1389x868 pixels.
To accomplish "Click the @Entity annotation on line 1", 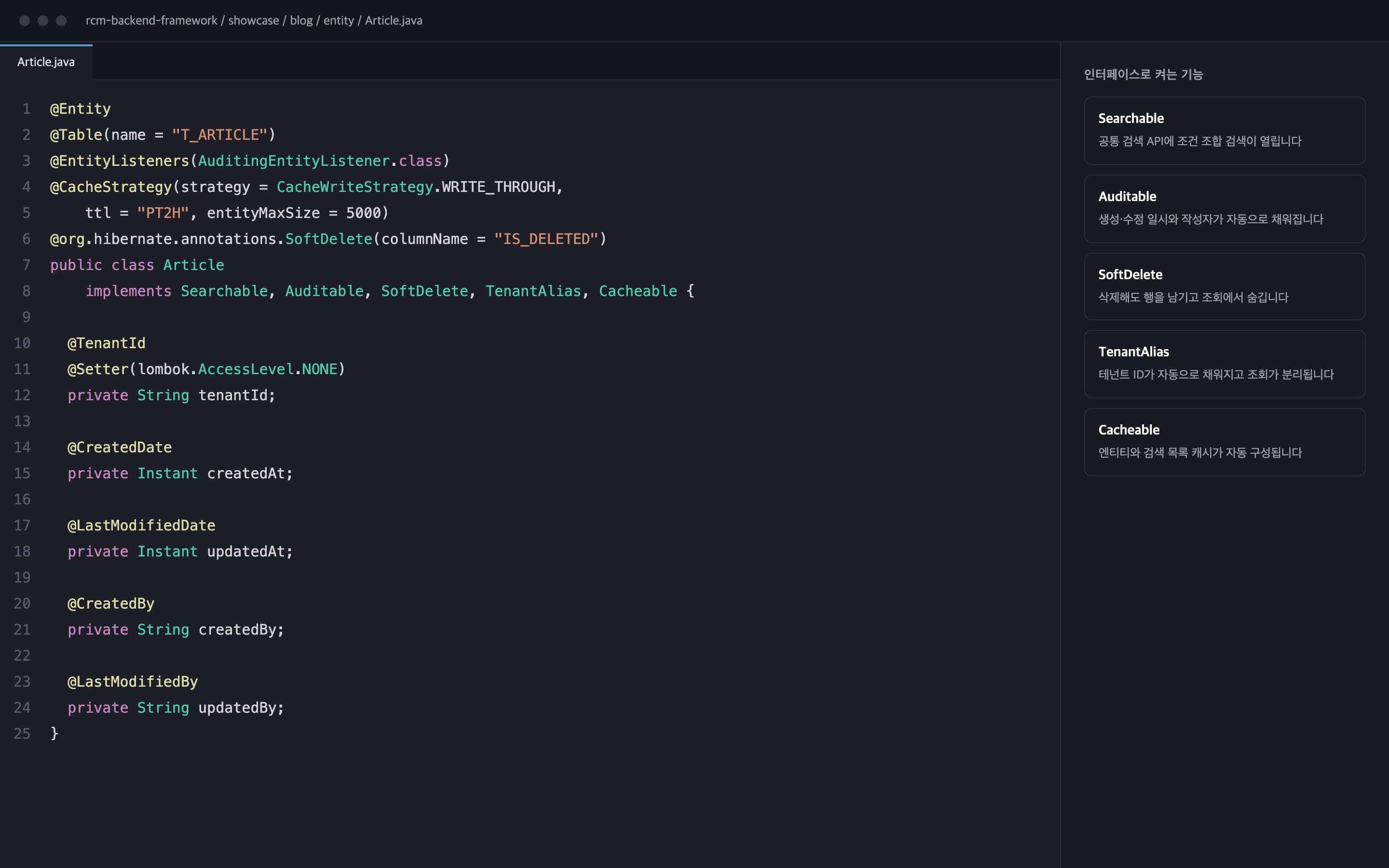I will pos(81,109).
